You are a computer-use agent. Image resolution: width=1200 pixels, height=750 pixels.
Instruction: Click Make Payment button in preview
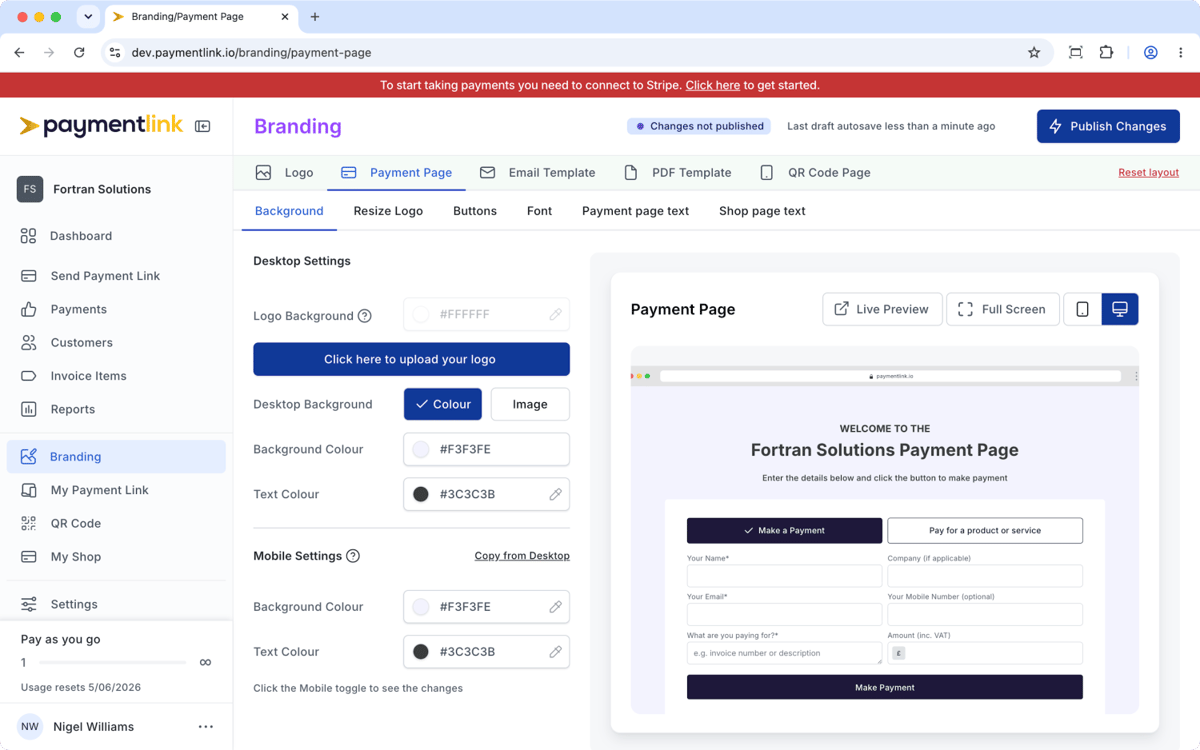885,687
